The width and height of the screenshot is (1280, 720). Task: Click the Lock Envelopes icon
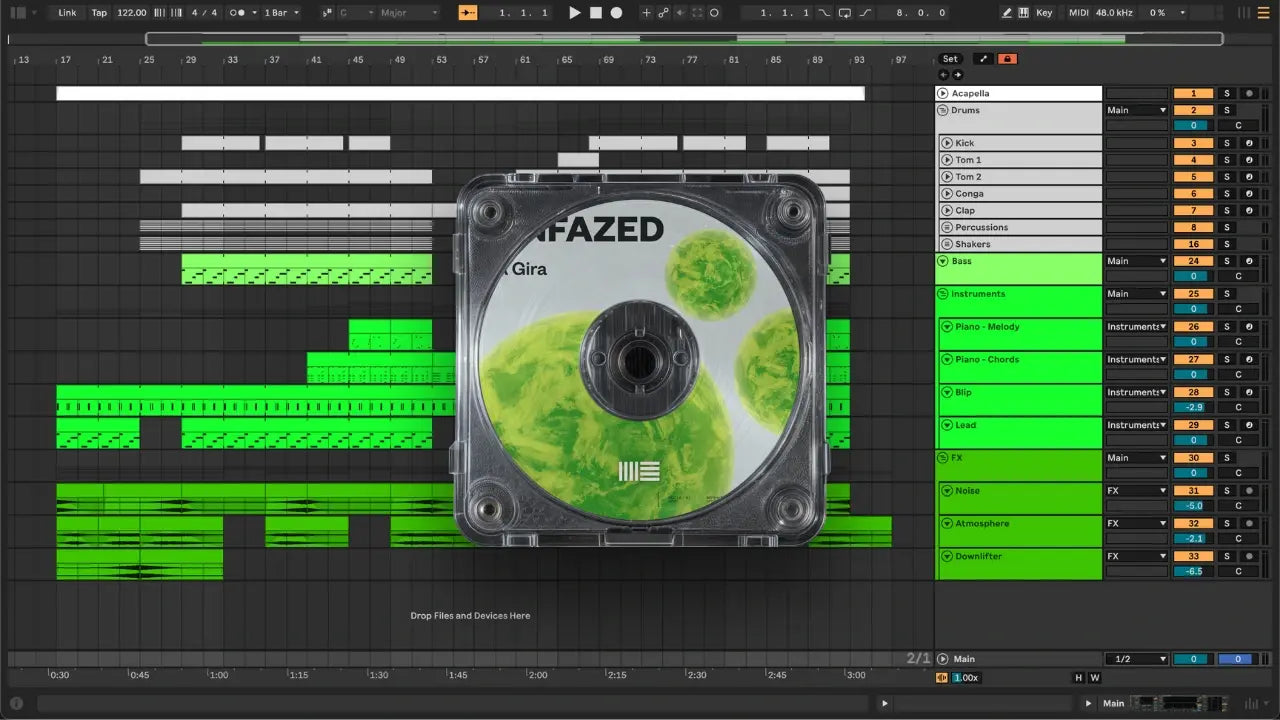tap(1007, 59)
